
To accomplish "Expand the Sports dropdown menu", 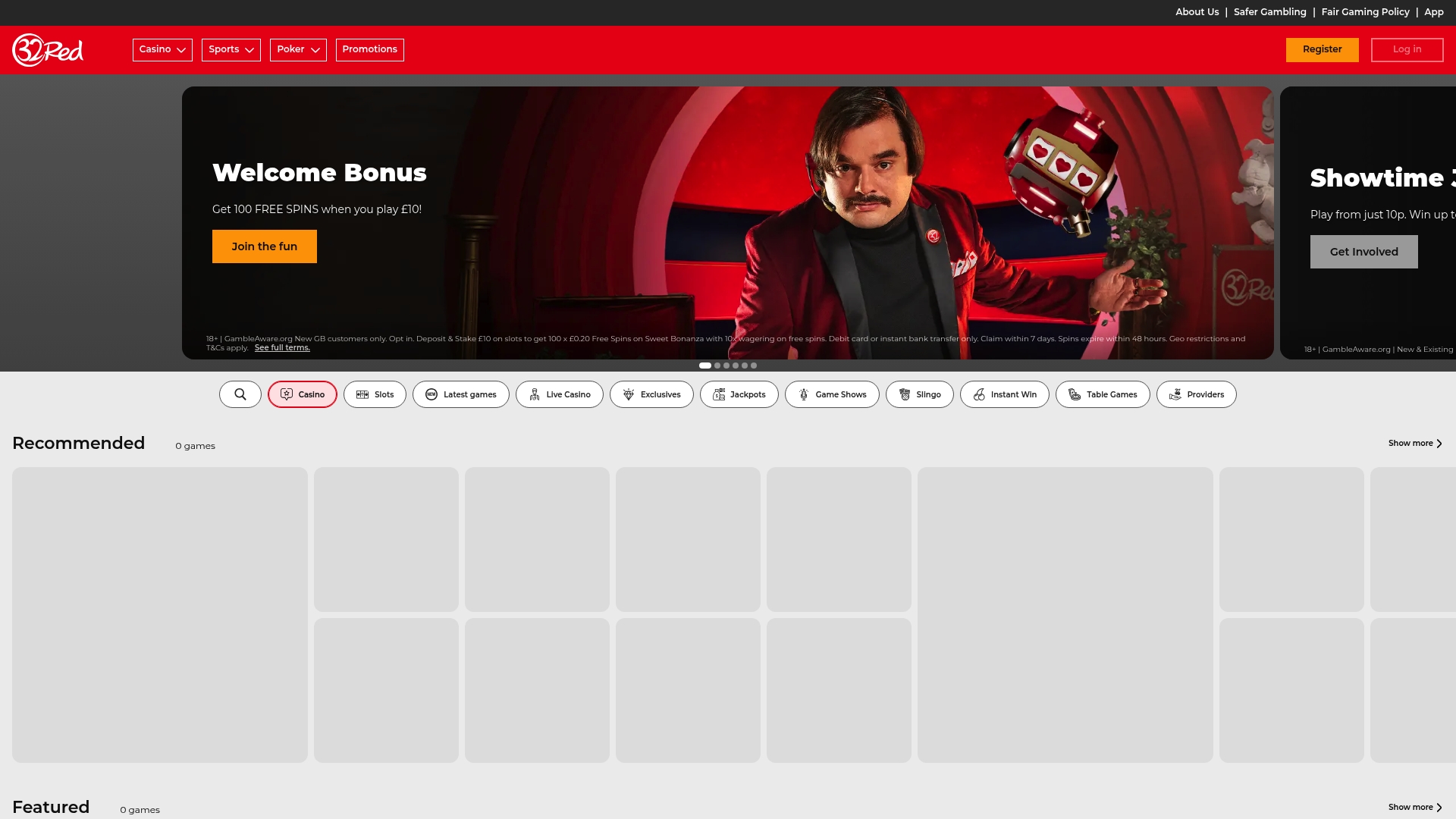I will (x=231, y=50).
